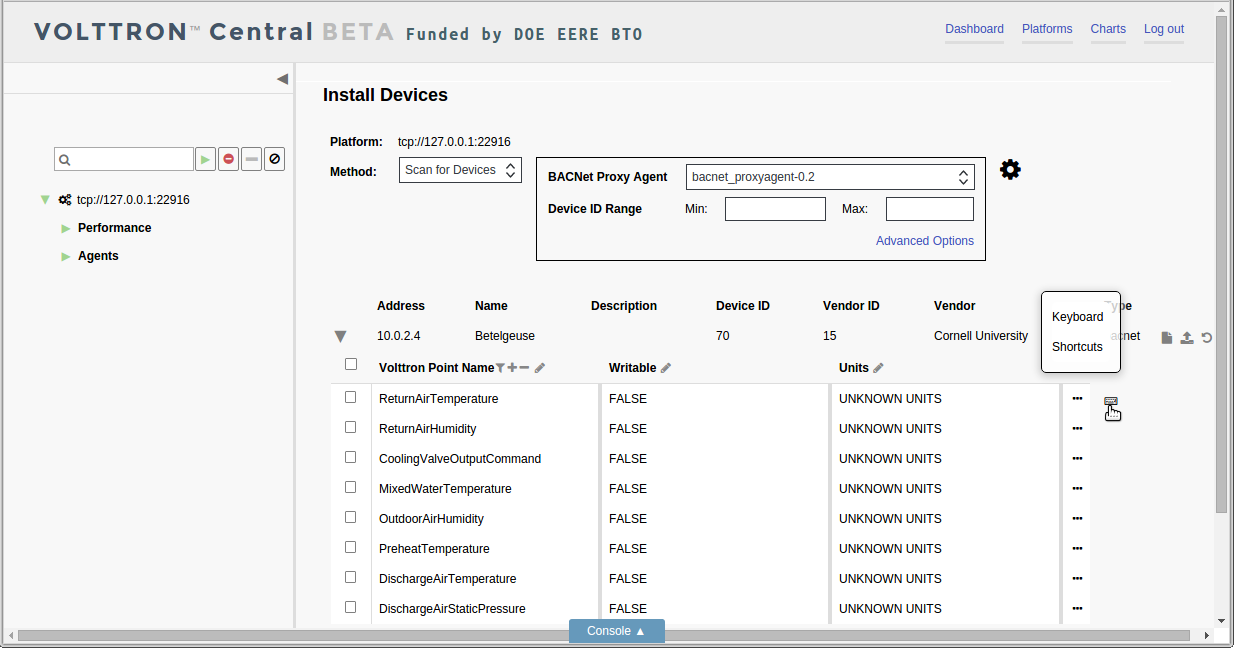Click the gear icon beside BACNet settings
The height and width of the screenshot is (648, 1234).
[x=1010, y=170]
